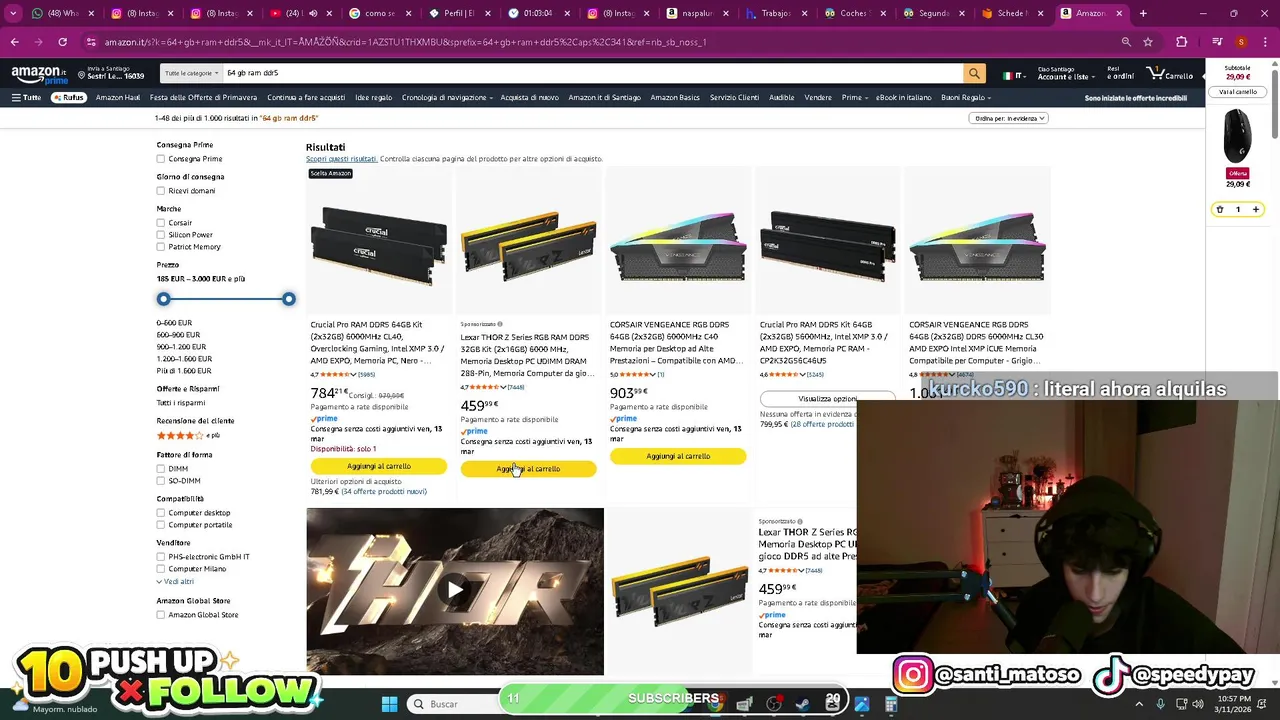The width and height of the screenshot is (1280, 720).
Task: Open the Carrello cart icon
Action: [x=1171, y=74]
